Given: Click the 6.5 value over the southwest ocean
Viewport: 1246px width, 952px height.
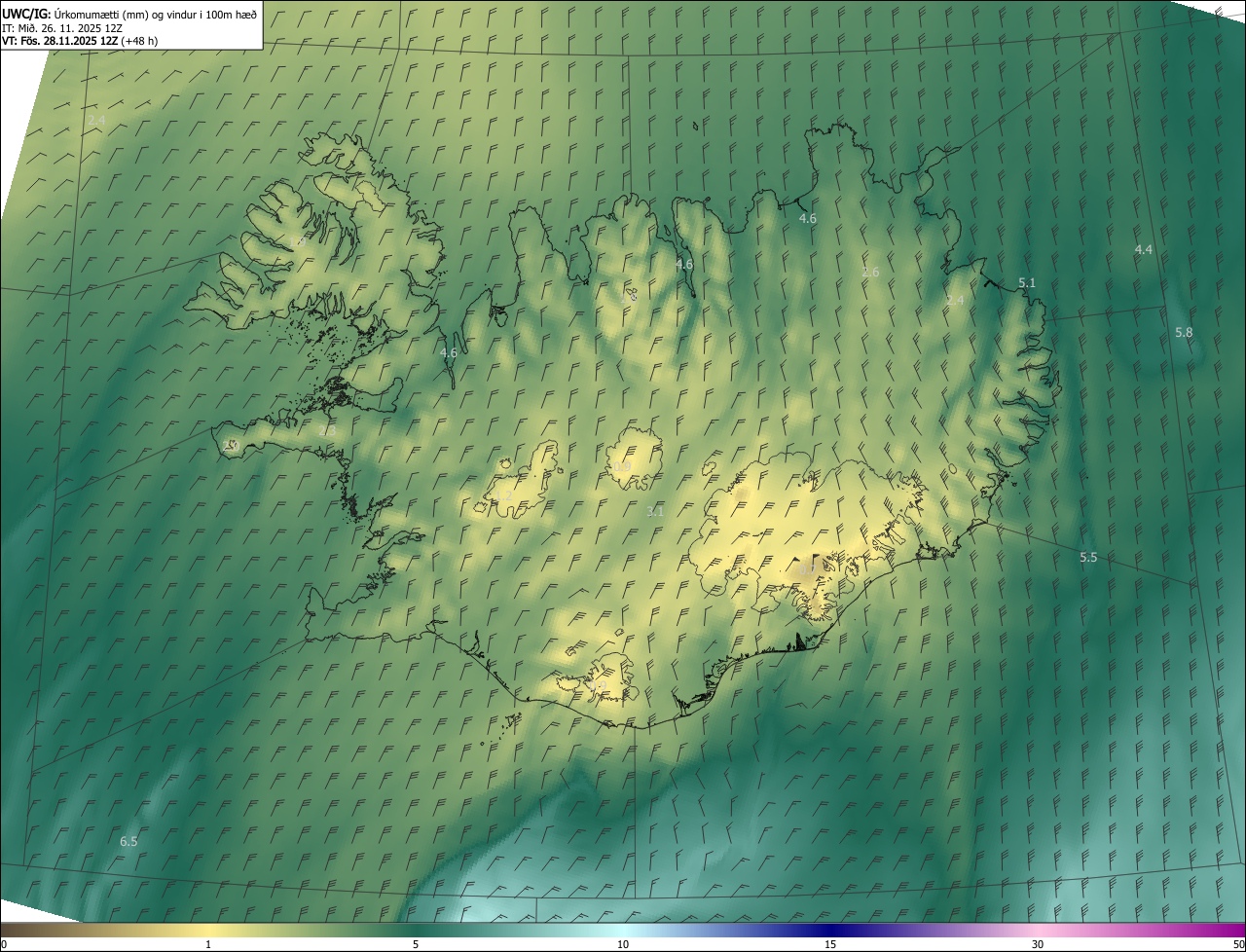Looking at the screenshot, I should pyautogui.click(x=128, y=841).
